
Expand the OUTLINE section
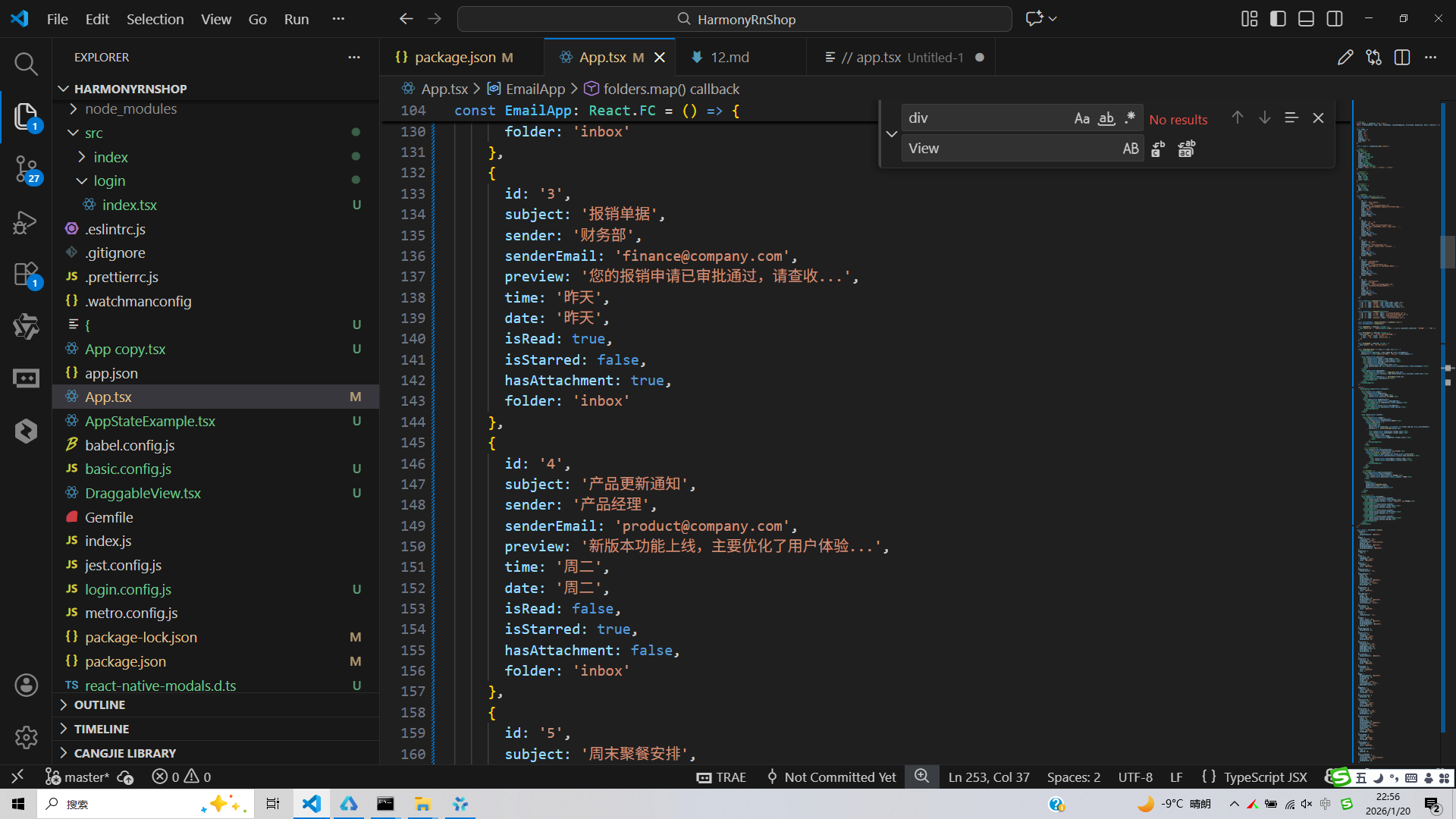coord(99,704)
